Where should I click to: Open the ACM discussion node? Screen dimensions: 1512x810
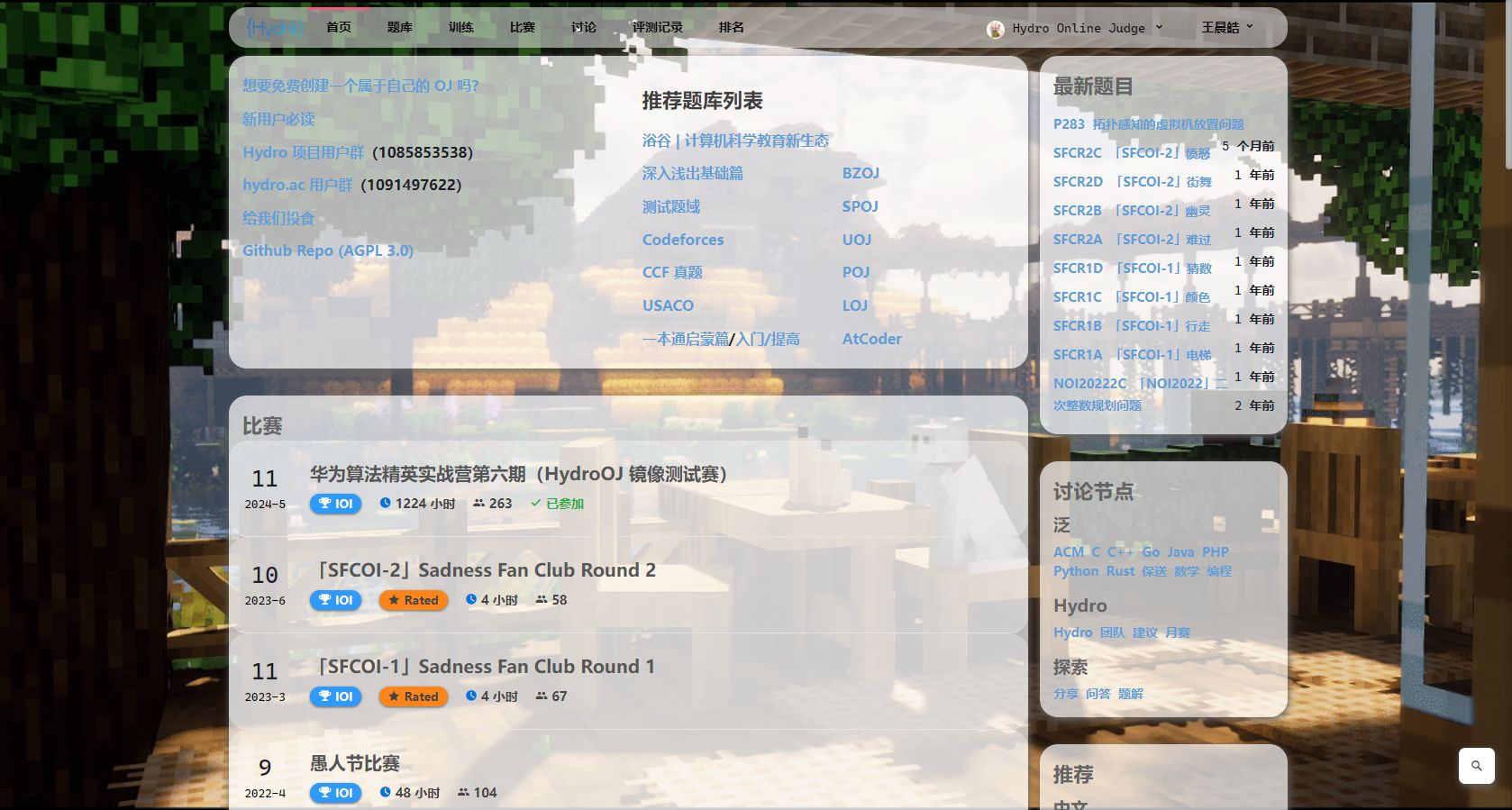point(1069,552)
